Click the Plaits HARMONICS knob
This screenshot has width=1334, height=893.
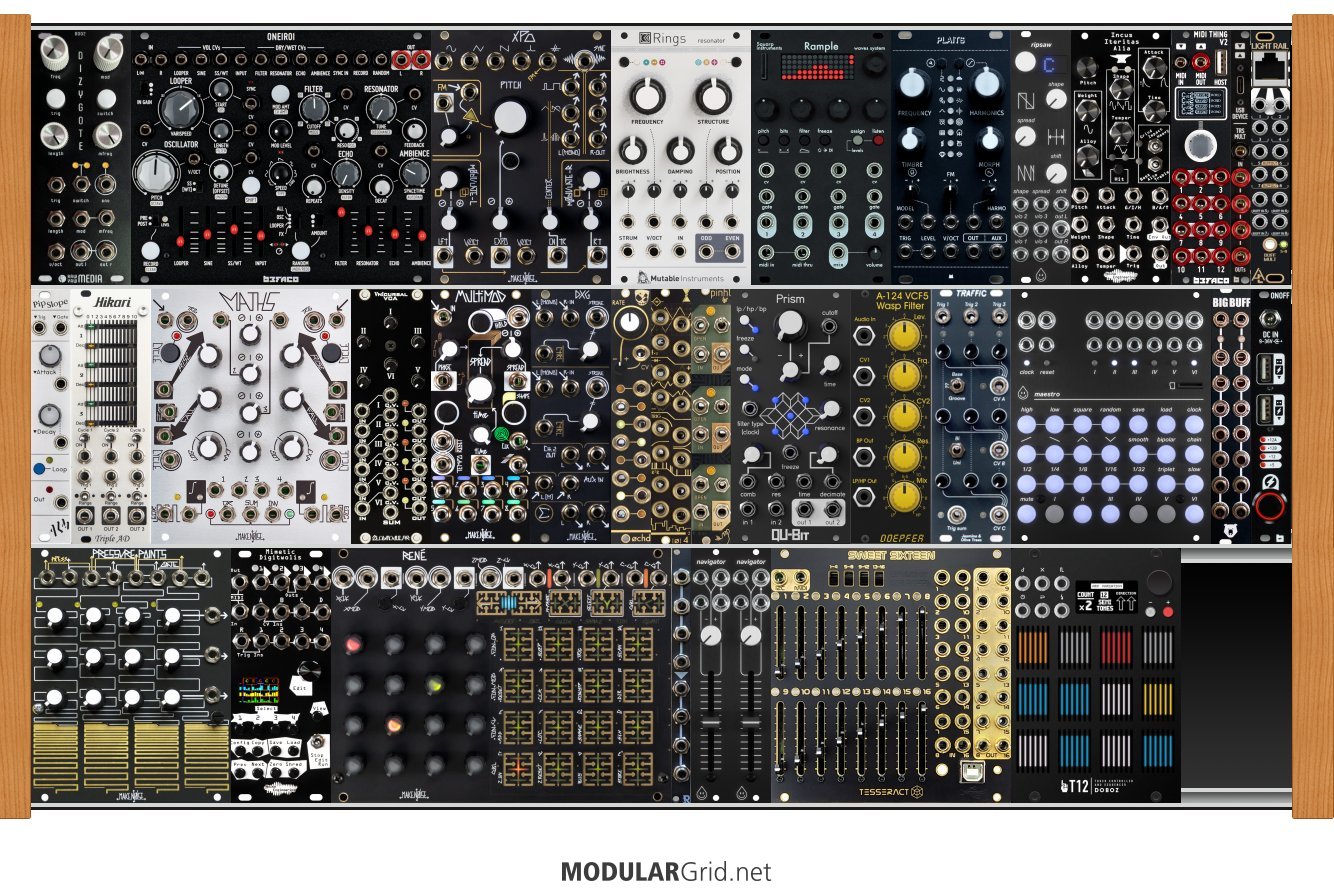[988, 84]
